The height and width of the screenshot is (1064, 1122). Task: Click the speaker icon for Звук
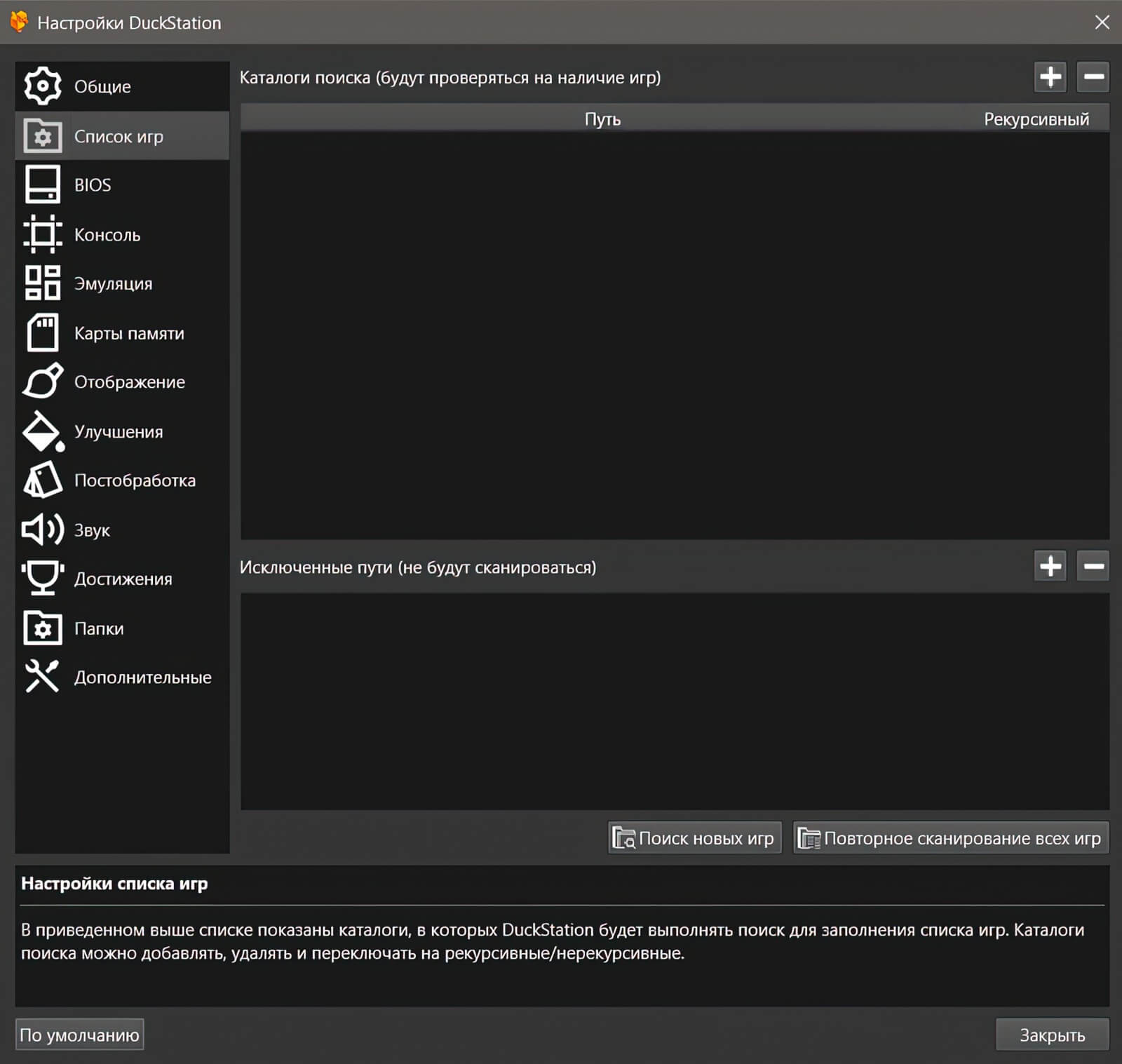(43, 530)
